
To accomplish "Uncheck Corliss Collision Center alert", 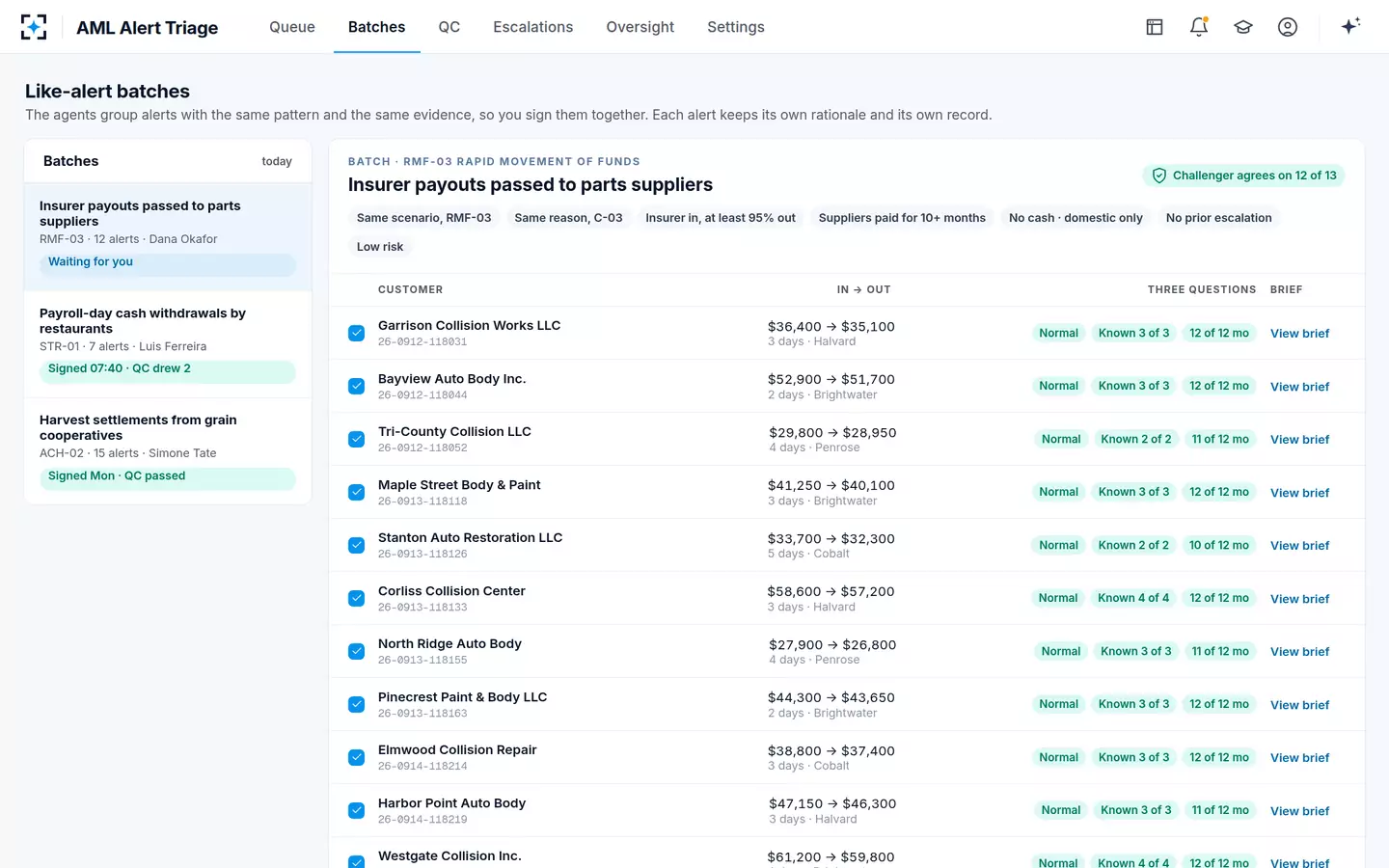I will coord(357,598).
